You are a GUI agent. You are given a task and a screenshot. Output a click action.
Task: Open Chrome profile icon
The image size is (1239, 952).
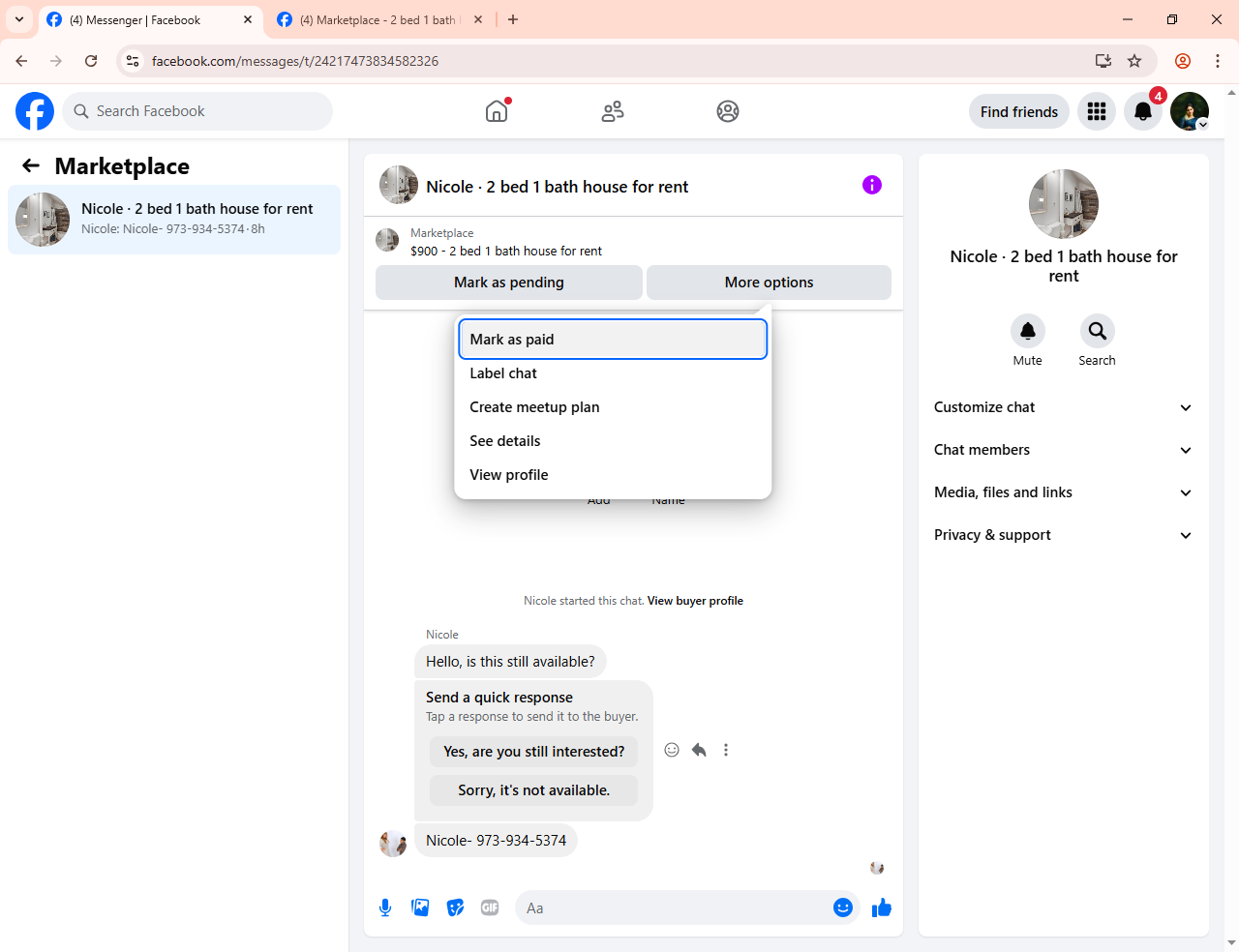pyautogui.click(x=1183, y=61)
